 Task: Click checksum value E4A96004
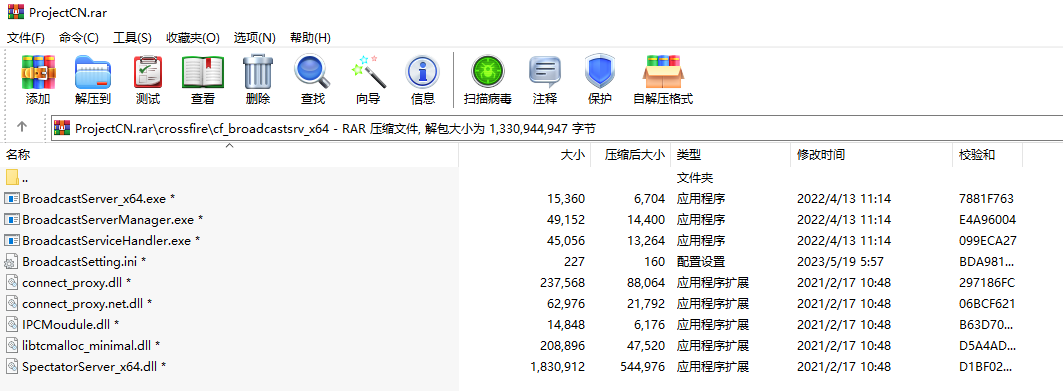coord(987,220)
